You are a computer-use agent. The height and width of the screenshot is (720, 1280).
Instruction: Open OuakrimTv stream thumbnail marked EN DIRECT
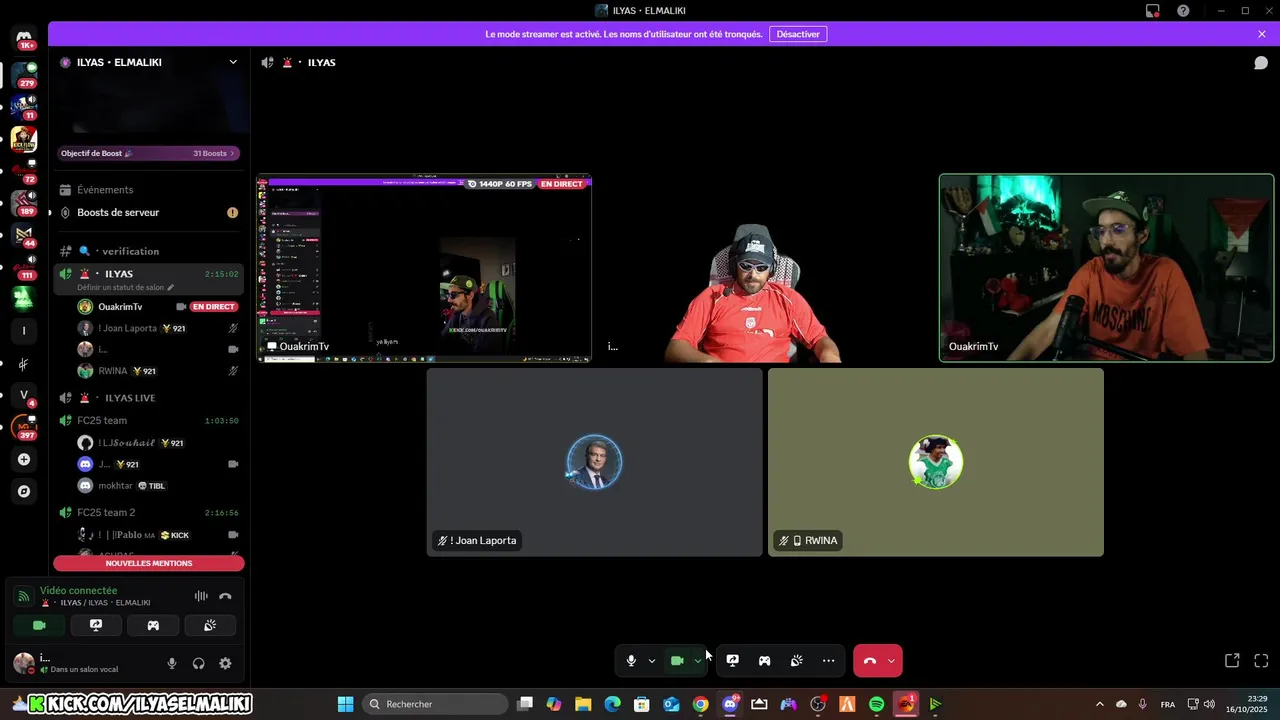point(424,268)
